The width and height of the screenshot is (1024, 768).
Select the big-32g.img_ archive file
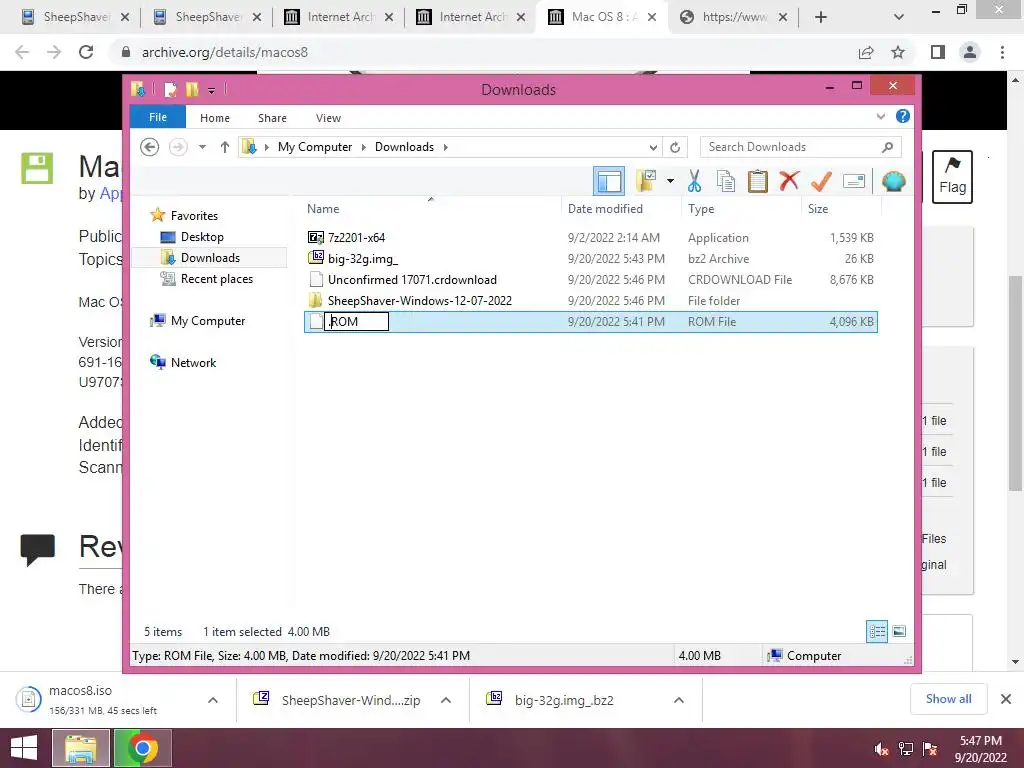tap(590, 259)
